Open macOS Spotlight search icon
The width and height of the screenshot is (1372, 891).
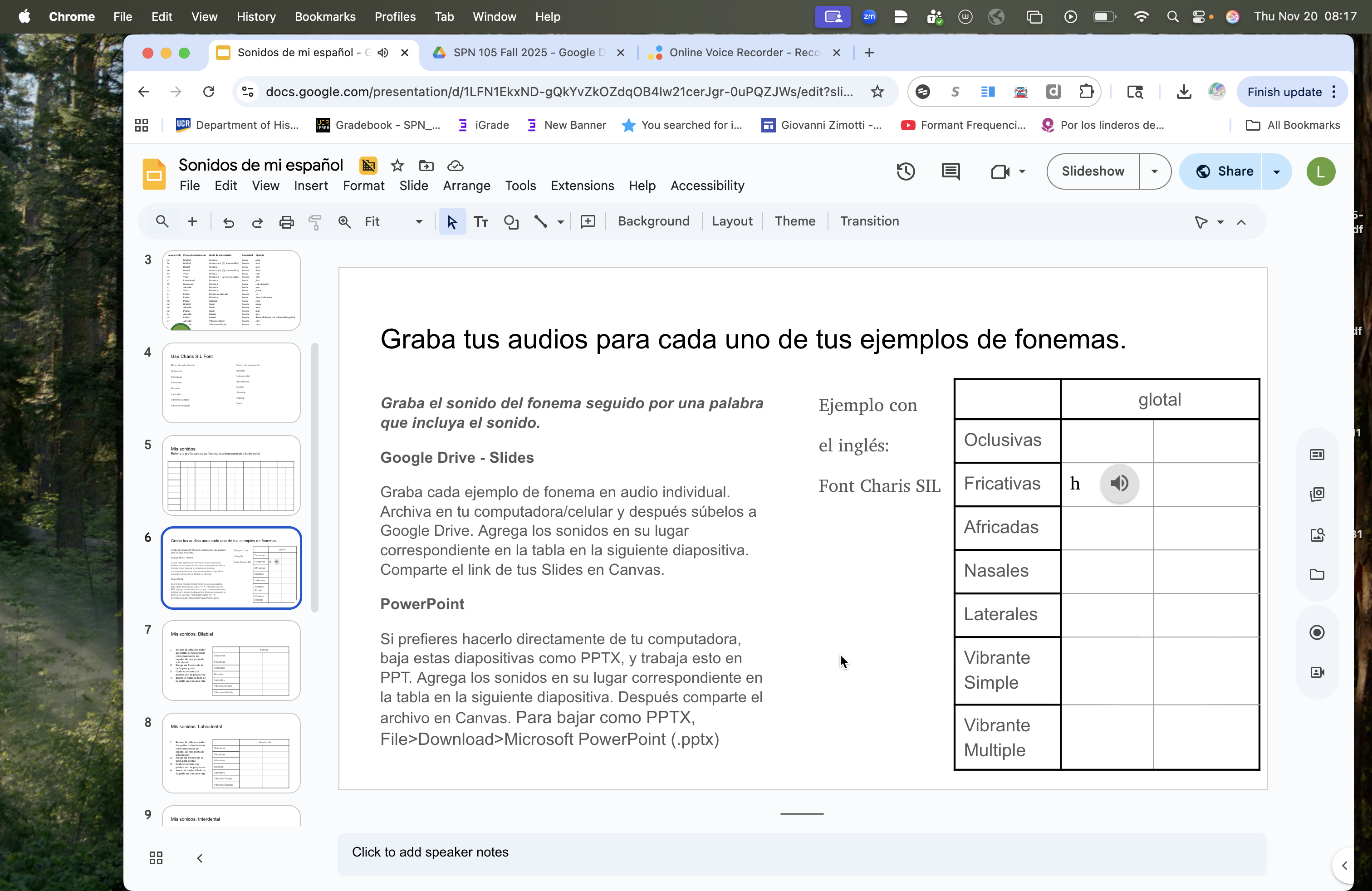coord(1172,17)
